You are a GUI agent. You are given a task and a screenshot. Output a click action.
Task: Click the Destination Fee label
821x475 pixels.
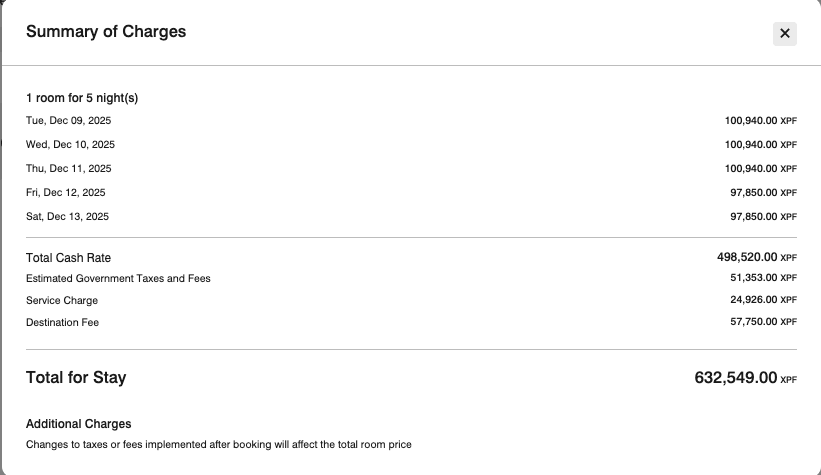click(x=62, y=323)
